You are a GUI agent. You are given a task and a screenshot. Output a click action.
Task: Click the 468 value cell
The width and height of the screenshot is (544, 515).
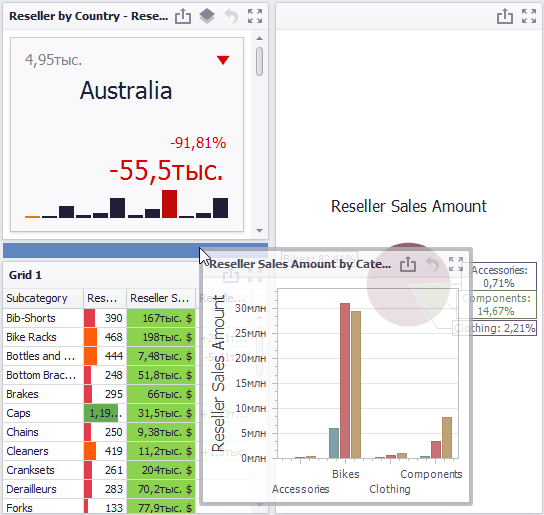pyautogui.click(x=105, y=337)
